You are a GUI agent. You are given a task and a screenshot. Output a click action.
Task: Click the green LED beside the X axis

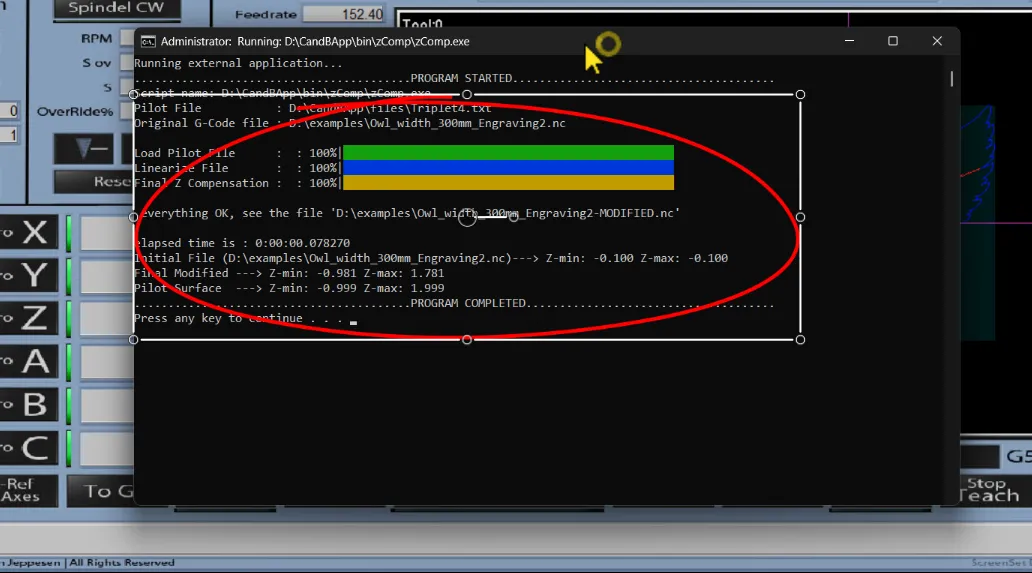pyautogui.click(x=69, y=233)
